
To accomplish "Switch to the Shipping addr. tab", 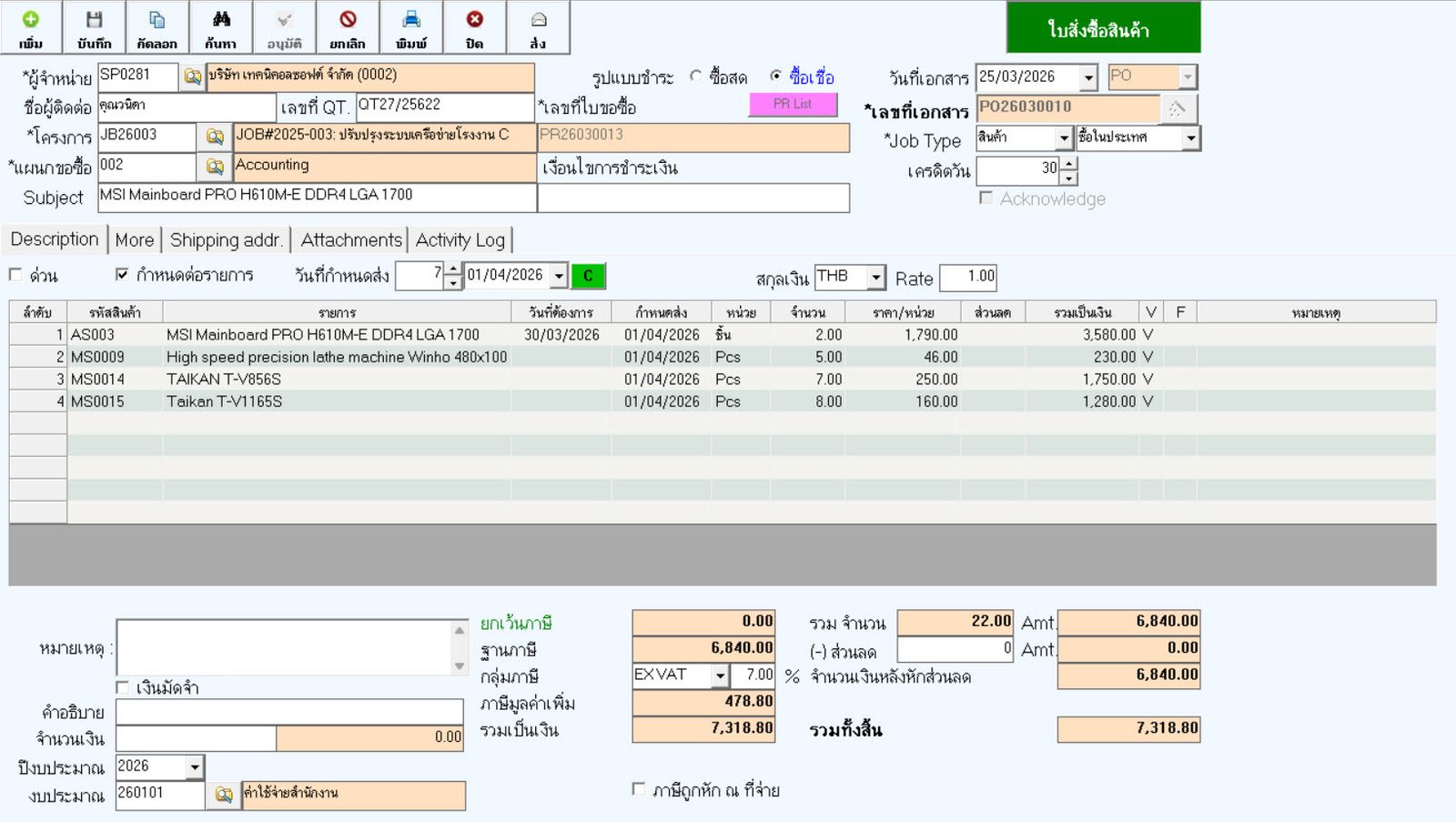I will pyautogui.click(x=225, y=240).
